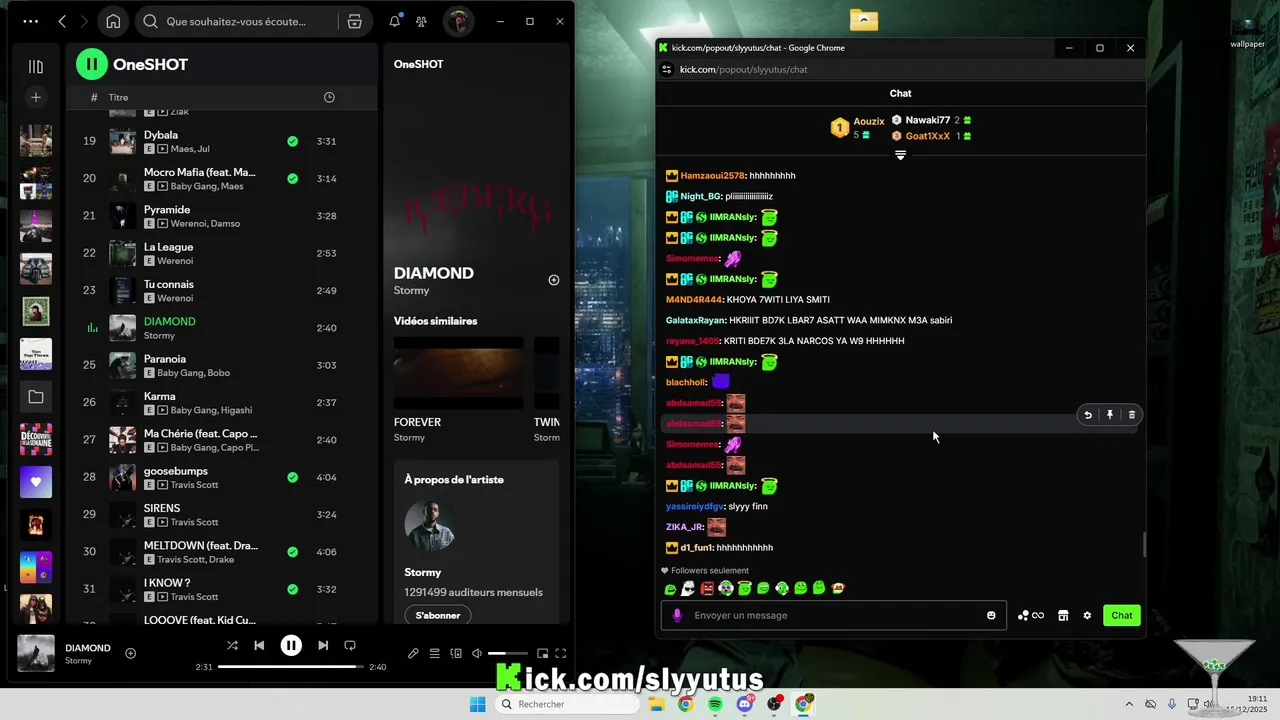Open the emoji picker in chat input

991,615
